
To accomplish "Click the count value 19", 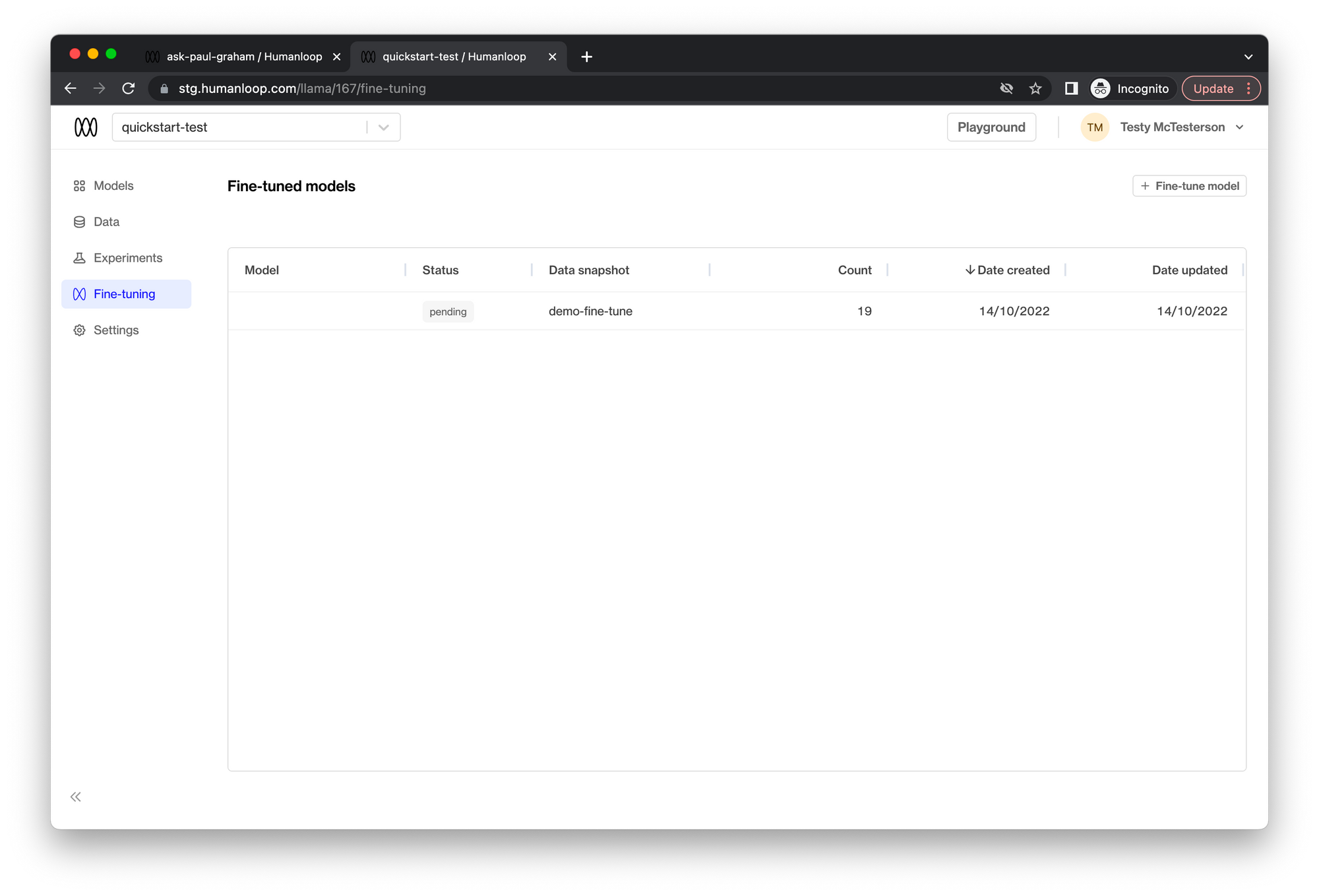I will pyautogui.click(x=865, y=311).
